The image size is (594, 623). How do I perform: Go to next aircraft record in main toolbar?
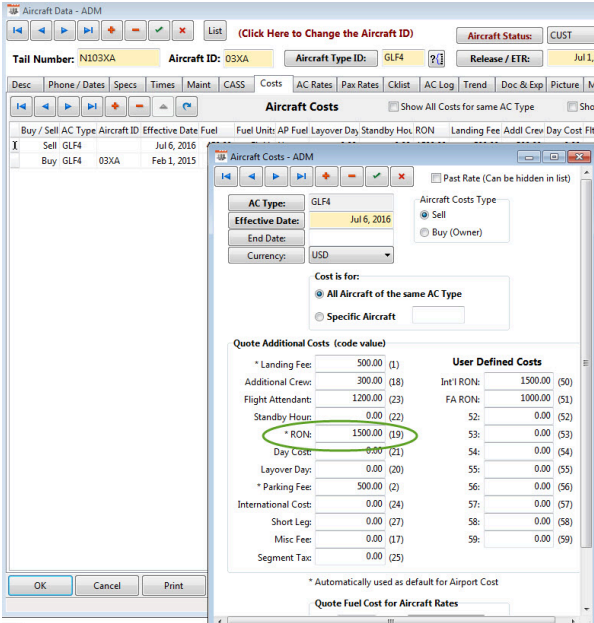coord(64,31)
